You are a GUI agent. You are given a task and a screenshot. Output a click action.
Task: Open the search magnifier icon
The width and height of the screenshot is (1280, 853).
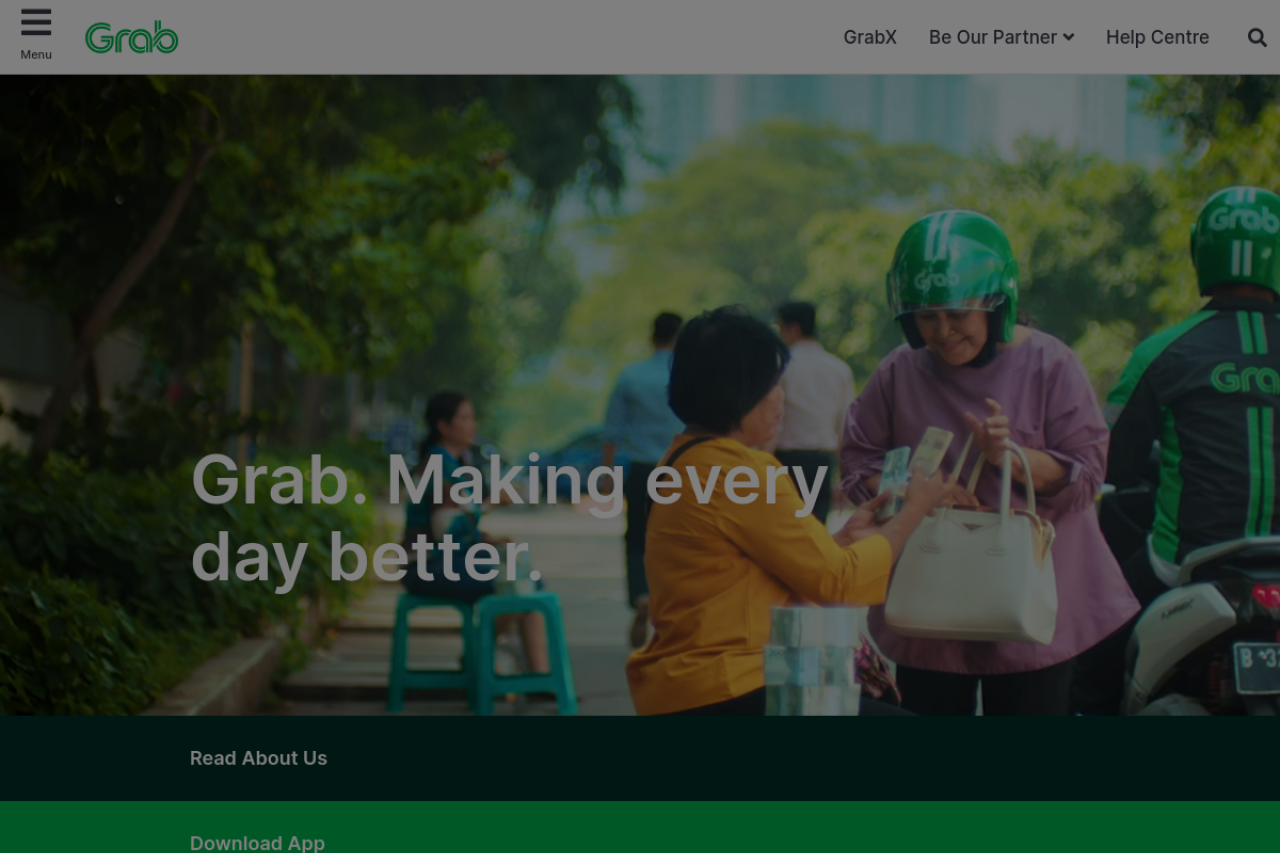[1257, 37]
